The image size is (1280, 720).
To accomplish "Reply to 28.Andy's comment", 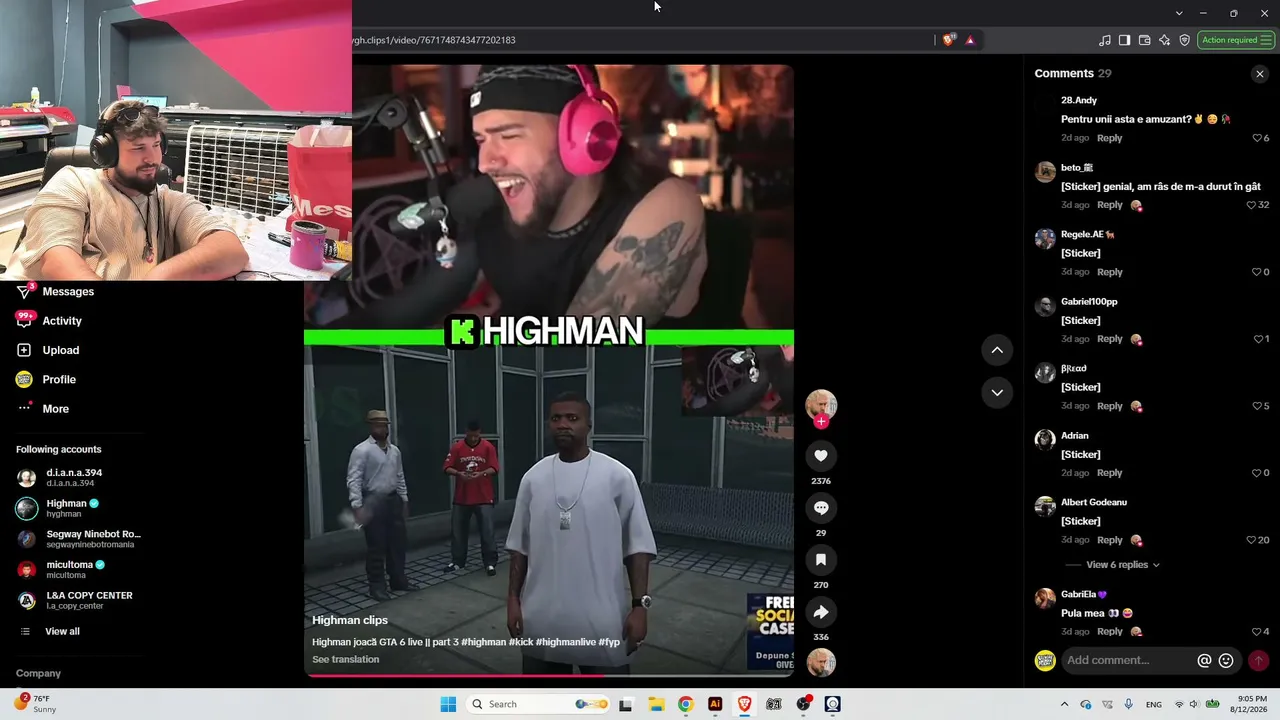I will click(1109, 138).
